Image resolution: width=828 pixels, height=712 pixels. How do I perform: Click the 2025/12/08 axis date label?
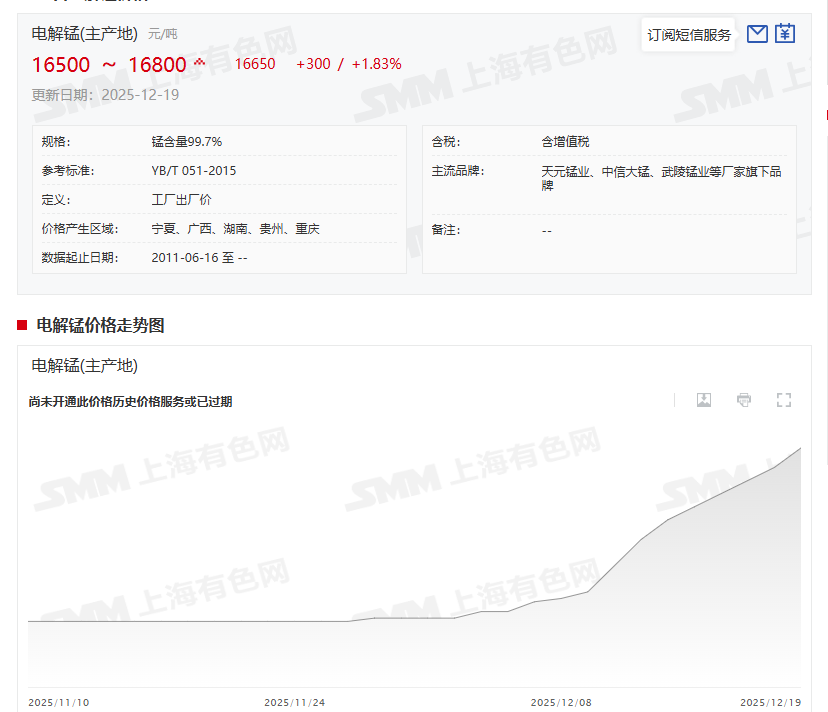(561, 702)
